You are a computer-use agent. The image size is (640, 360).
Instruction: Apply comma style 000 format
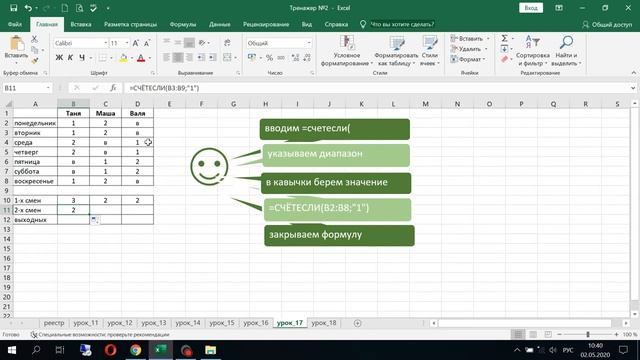pos(281,58)
